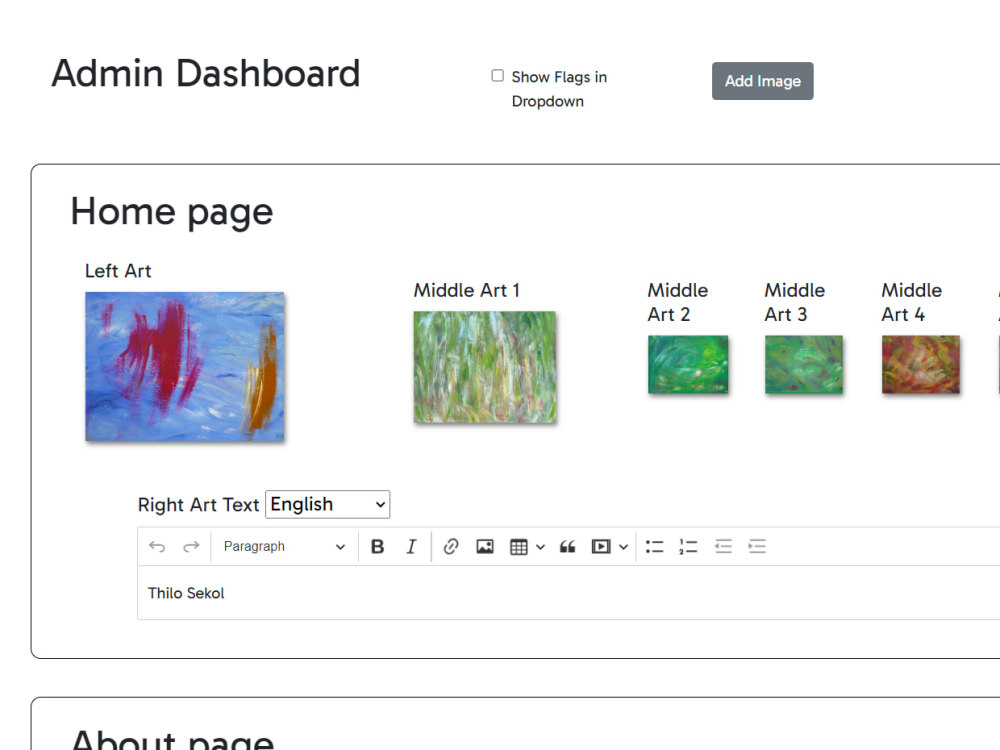Screen dimensions: 1000x750
Task: Toggle Italic formatting
Action: point(411,547)
